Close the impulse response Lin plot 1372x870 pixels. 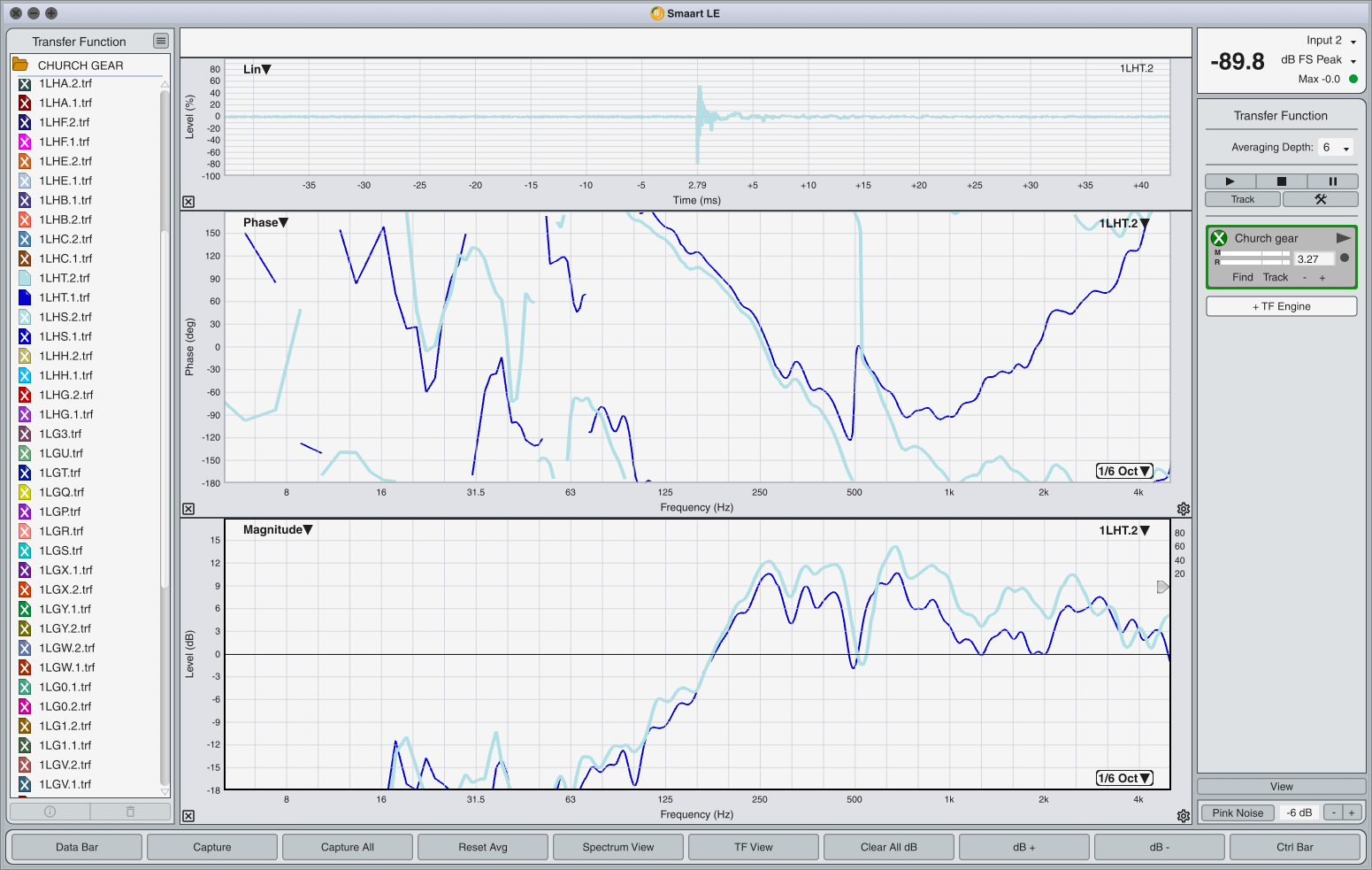click(188, 202)
